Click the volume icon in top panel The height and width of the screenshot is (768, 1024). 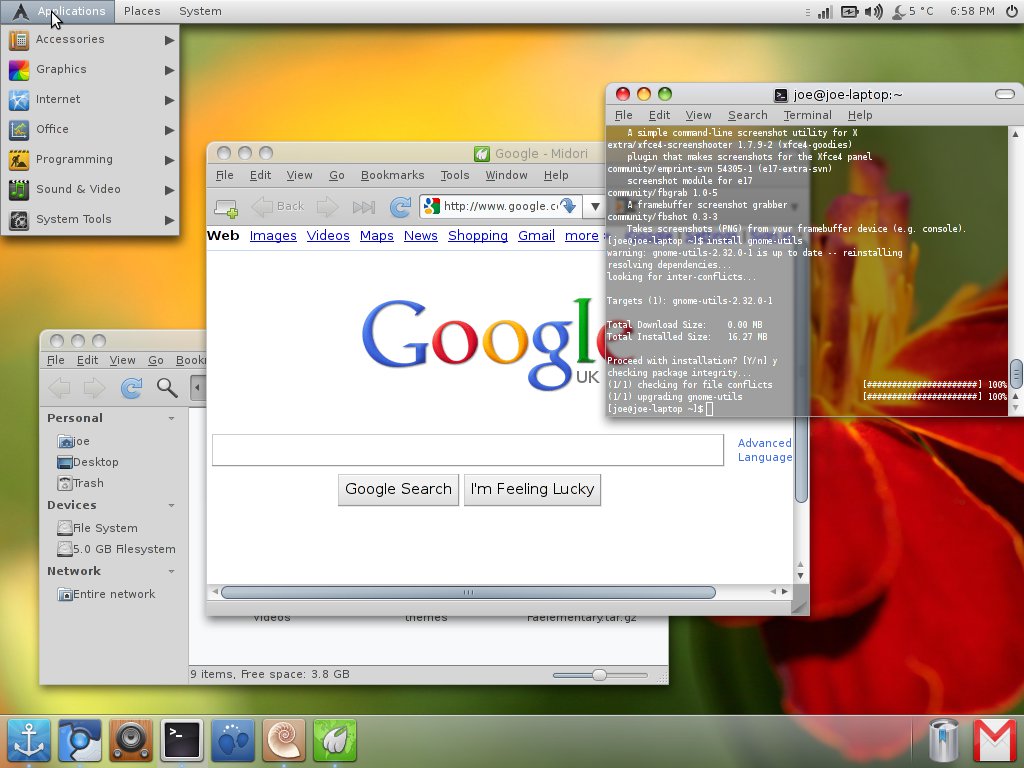[873, 12]
